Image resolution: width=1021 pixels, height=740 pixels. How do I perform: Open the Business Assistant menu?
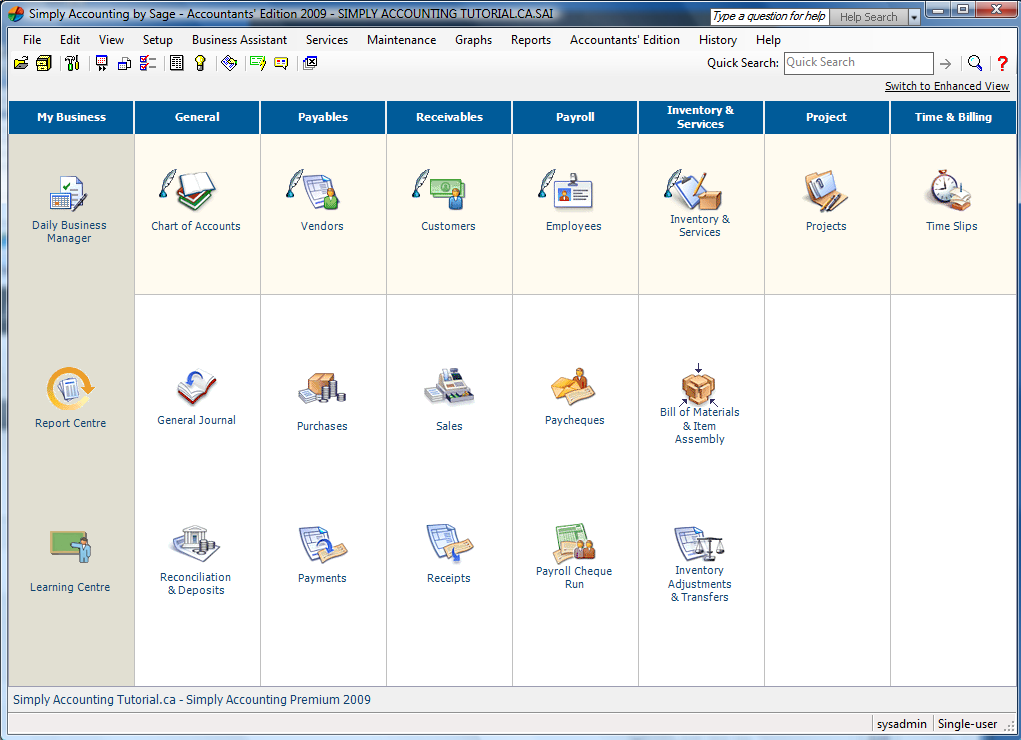coord(239,40)
